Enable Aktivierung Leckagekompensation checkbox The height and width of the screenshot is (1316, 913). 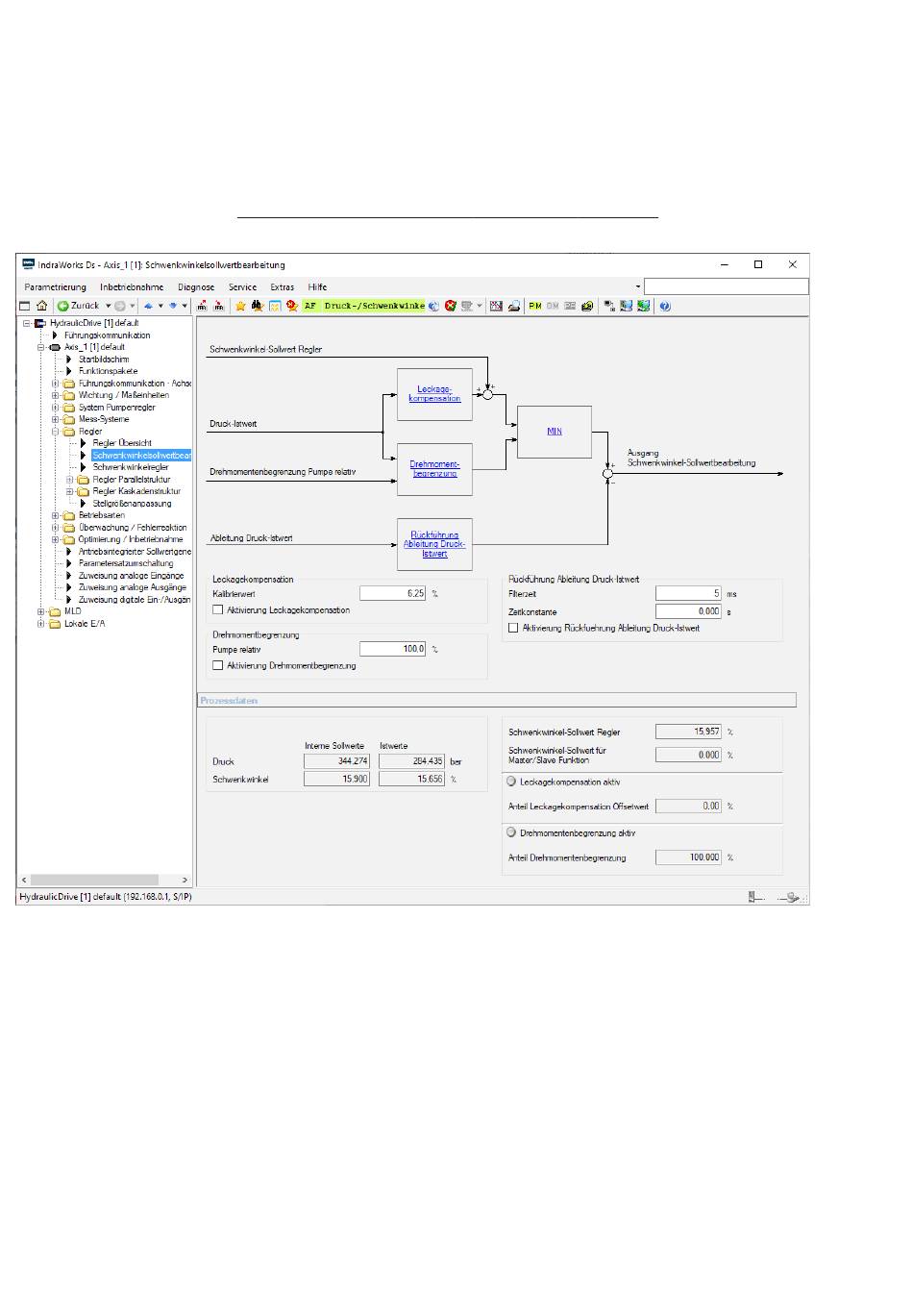(x=218, y=609)
